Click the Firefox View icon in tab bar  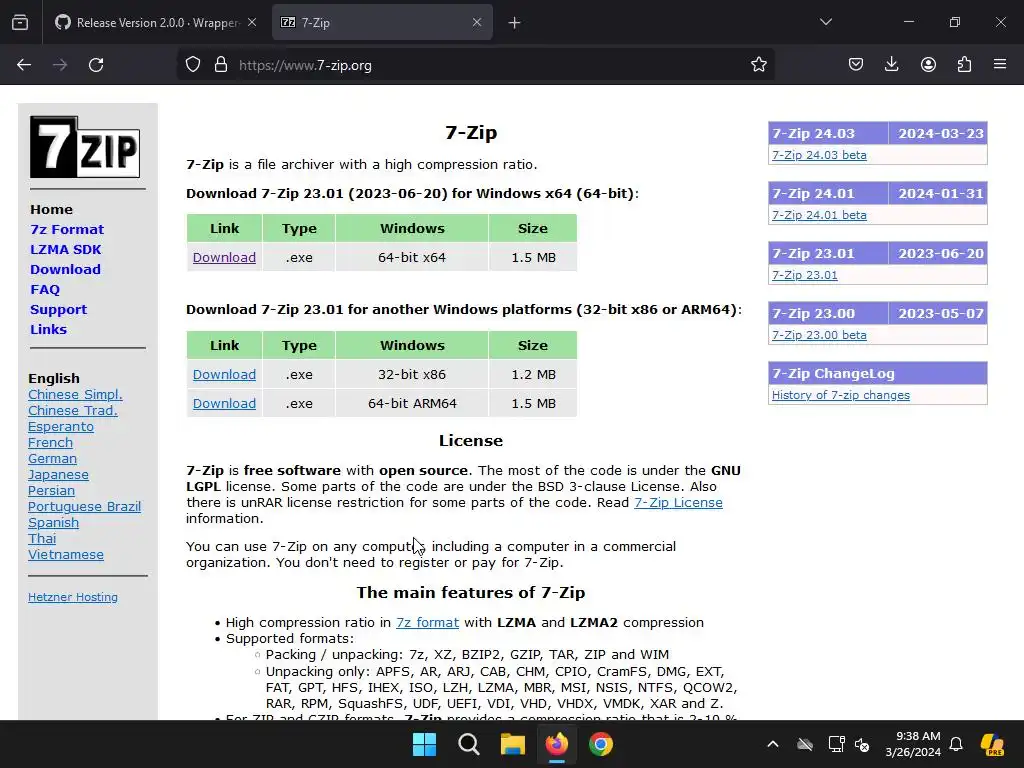click(x=20, y=23)
